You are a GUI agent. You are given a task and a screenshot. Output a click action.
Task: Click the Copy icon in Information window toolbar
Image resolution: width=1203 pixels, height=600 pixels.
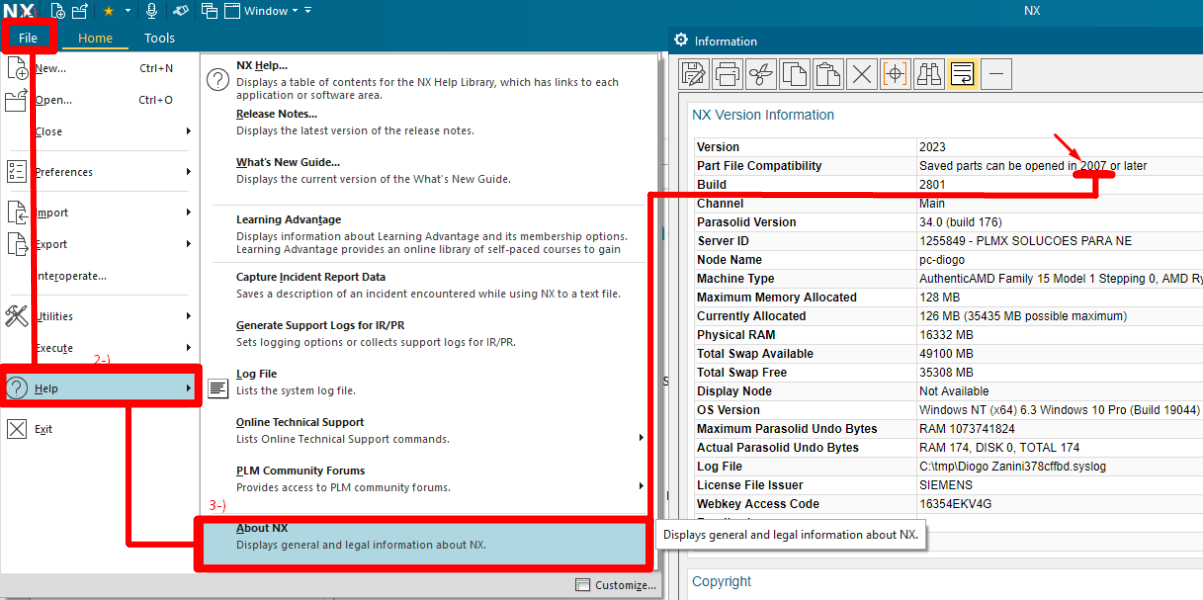tap(795, 73)
